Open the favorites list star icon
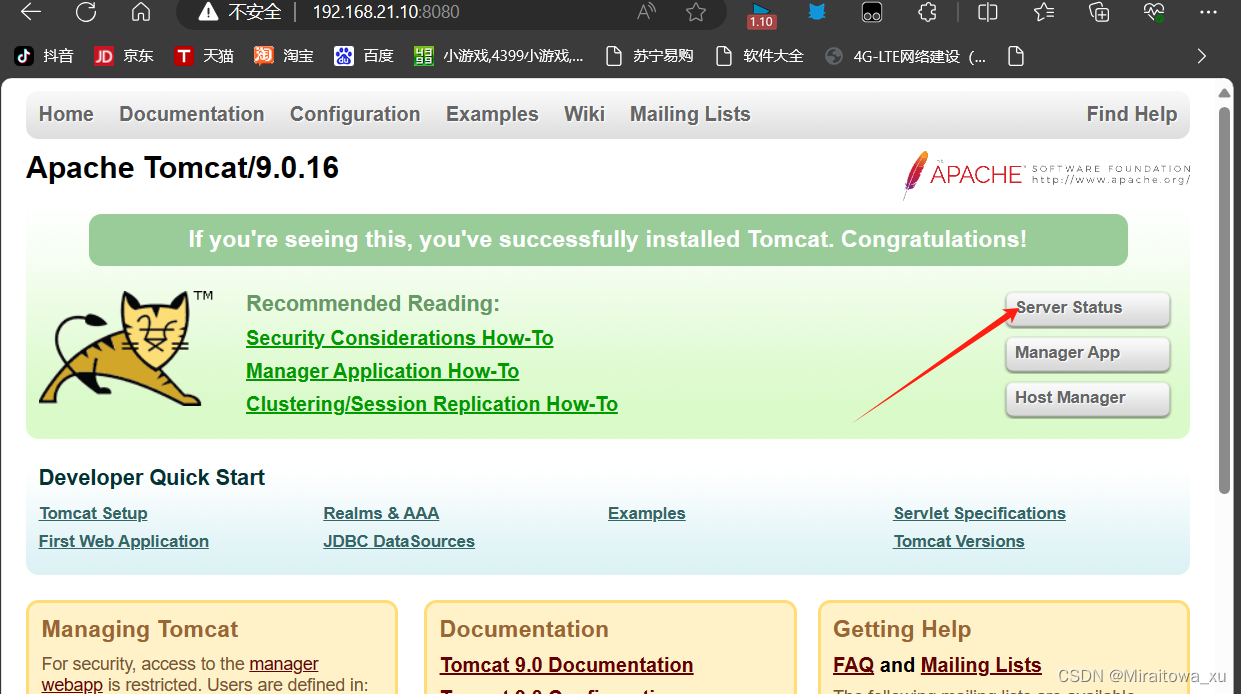Image resolution: width=1241 pixels, height=694 pixels. (x=1044, y=12)
